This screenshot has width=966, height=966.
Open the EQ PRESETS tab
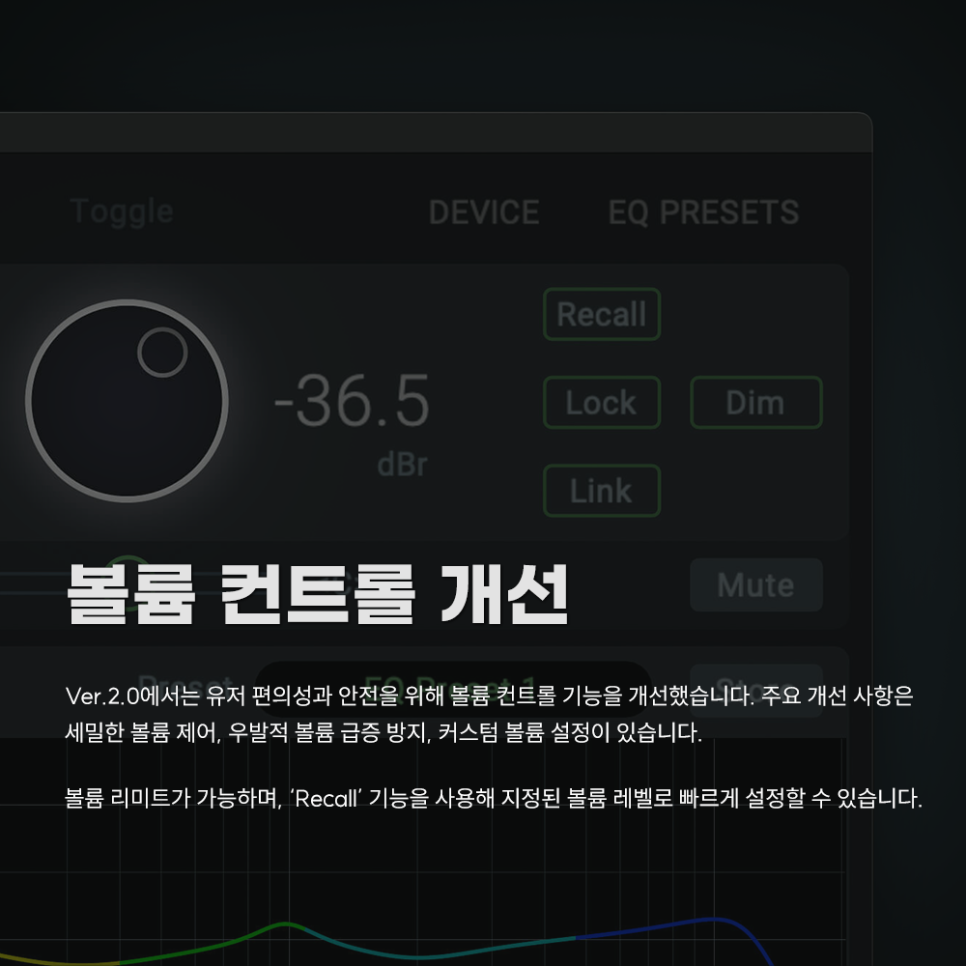click(704, 213)
